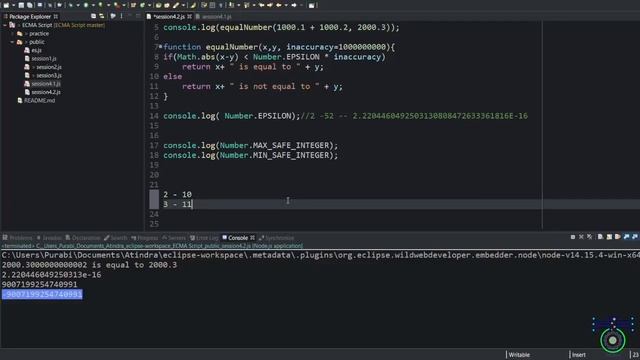The width and height of the screenshot is (640, 360).
Task: Click the New file toolbar icon
Action: [x=6, y=5]
